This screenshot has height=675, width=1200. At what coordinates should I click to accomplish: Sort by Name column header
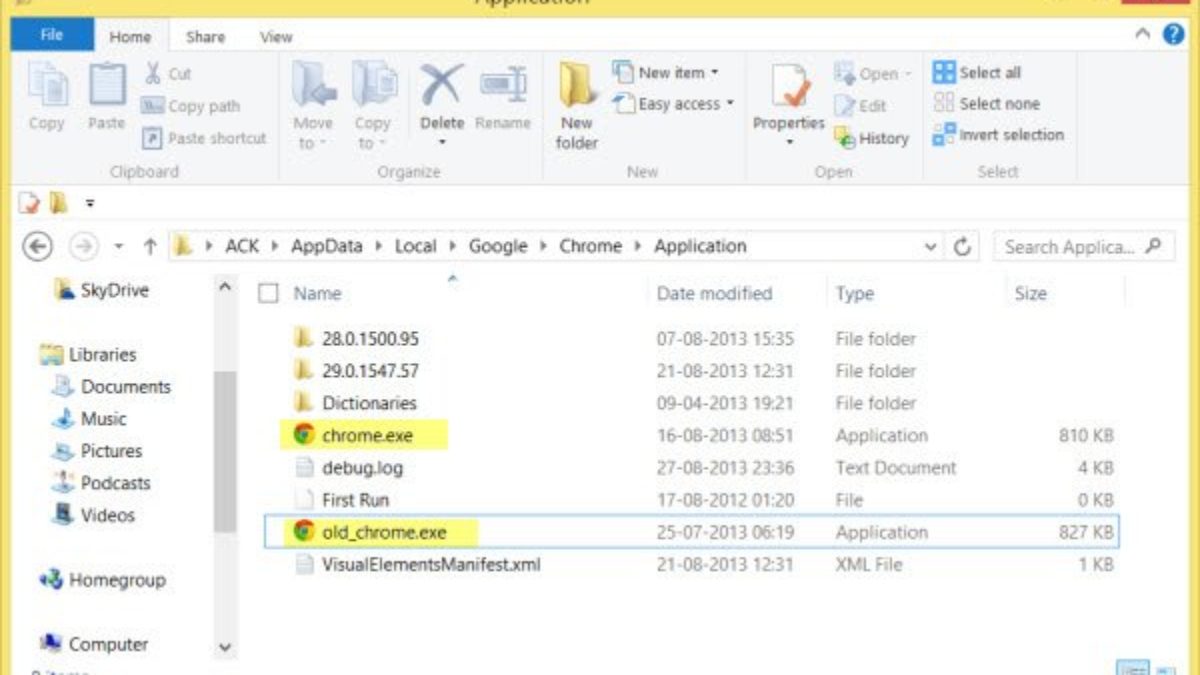[317, 293]
